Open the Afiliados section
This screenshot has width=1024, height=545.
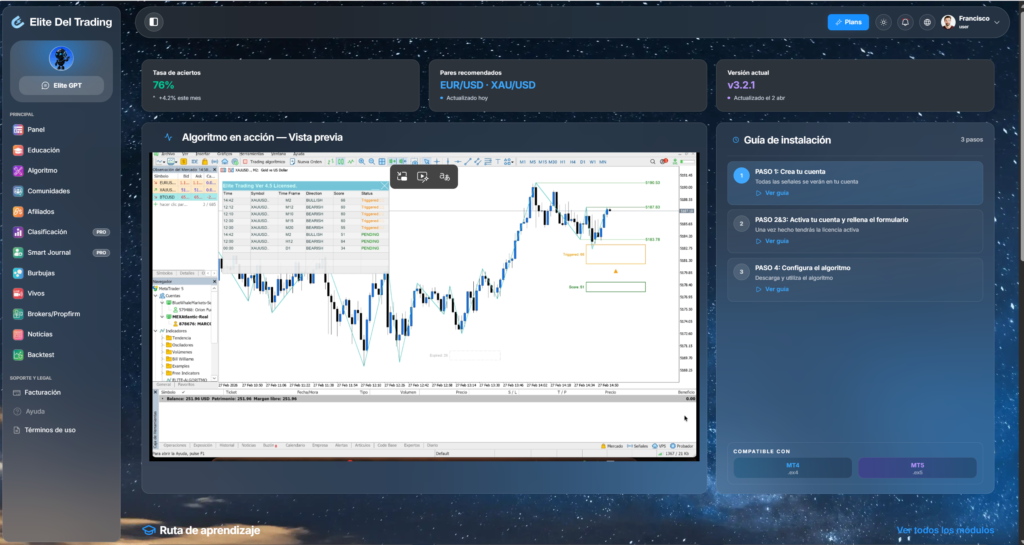click(x=60, y=211)
